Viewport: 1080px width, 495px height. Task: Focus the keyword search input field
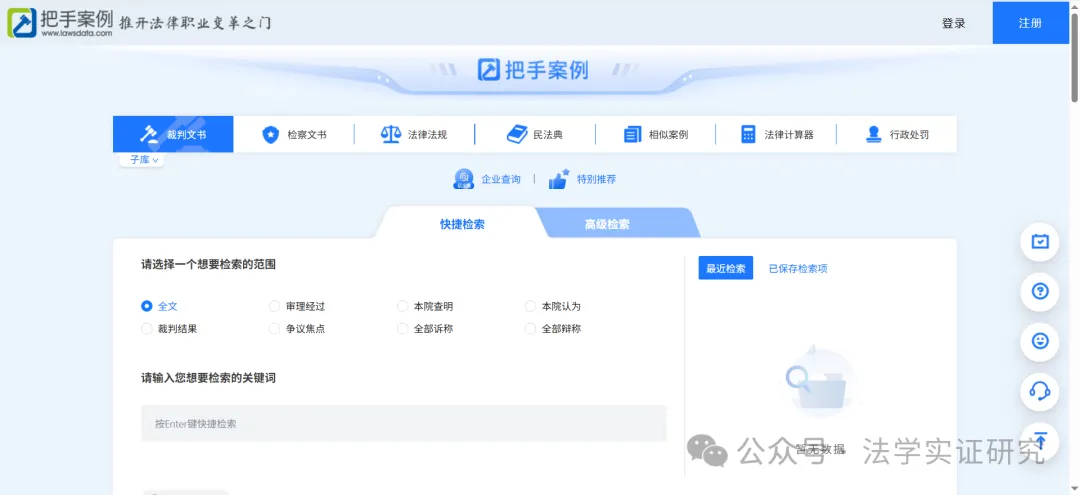[x=404, y=423]
